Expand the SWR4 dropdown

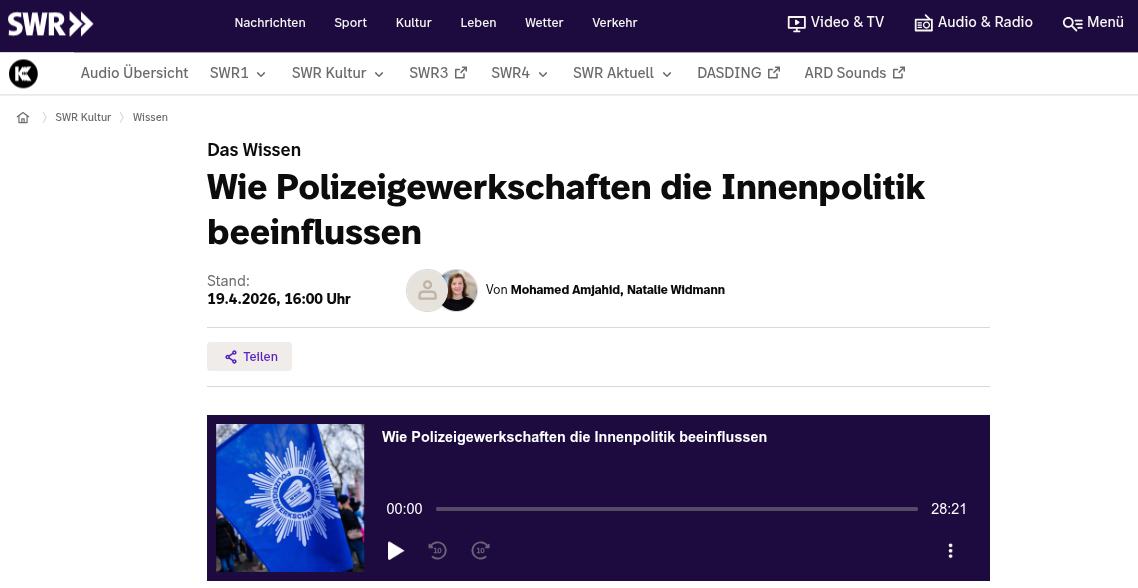(519, 73)
